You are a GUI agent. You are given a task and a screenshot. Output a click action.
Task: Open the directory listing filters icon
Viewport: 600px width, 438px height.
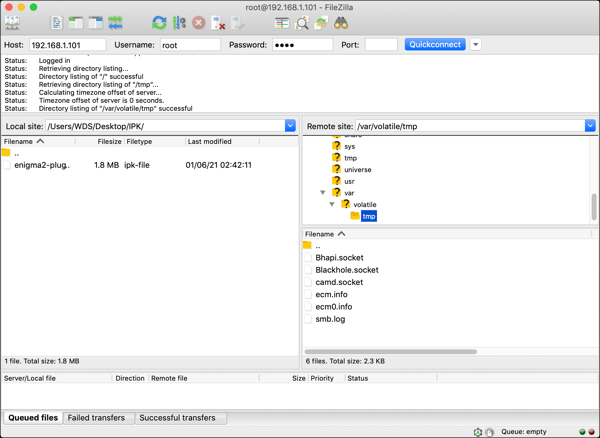tap(282, 23)
